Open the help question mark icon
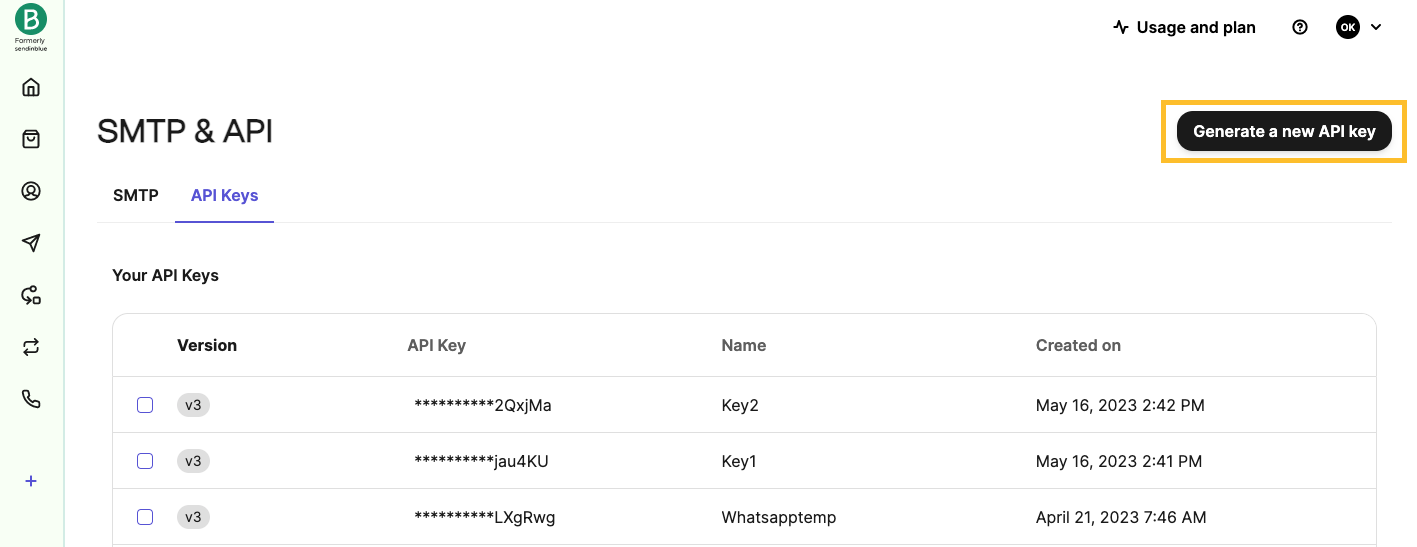Viewport: 1417px width, 547px height. (1300, 28)
